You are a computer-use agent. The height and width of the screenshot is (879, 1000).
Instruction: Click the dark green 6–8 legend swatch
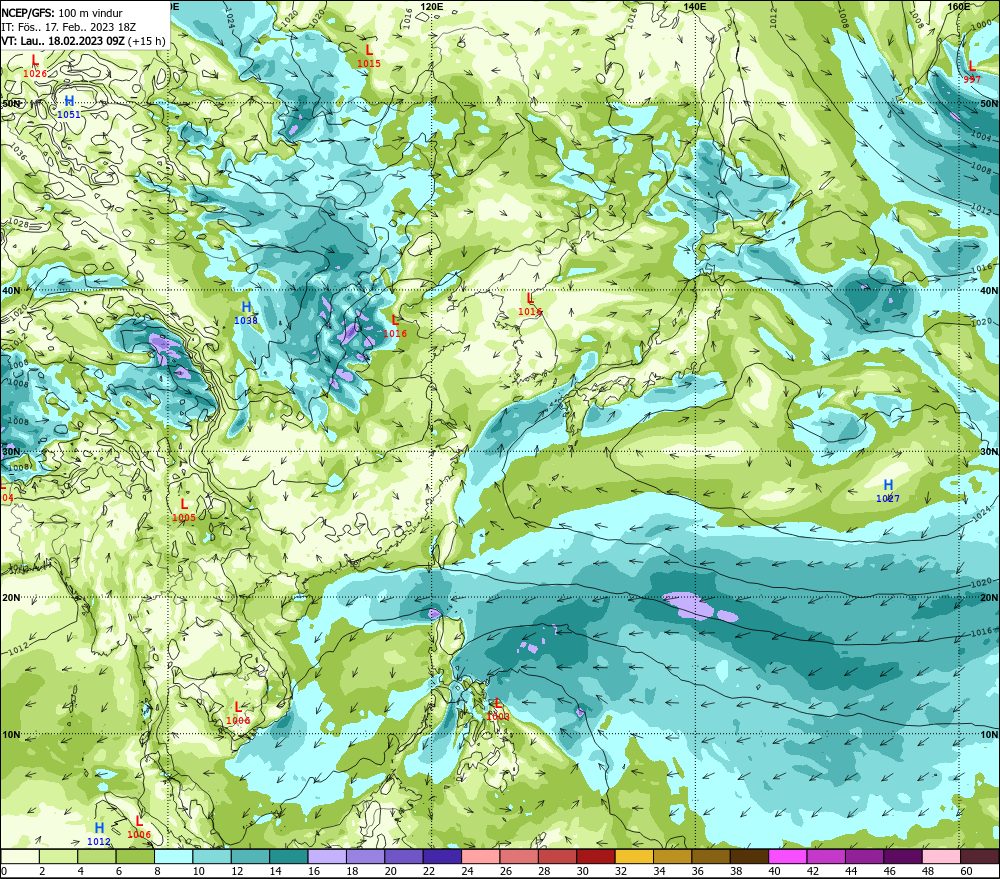click(135, 856)
